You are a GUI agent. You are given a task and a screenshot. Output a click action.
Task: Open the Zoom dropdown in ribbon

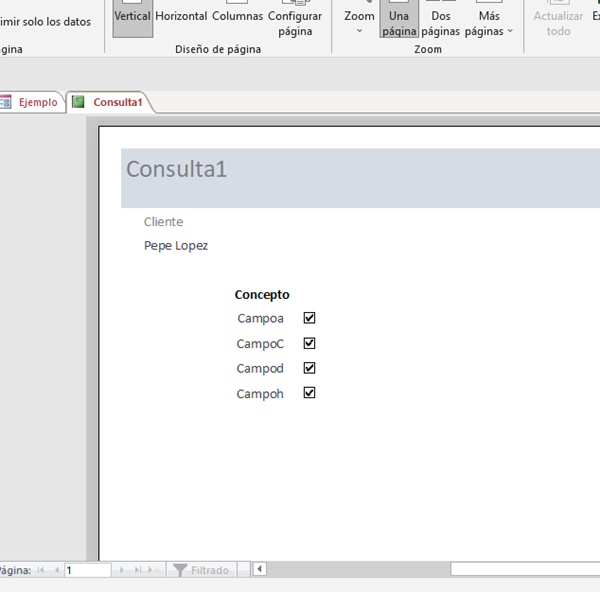coord(359,18)
